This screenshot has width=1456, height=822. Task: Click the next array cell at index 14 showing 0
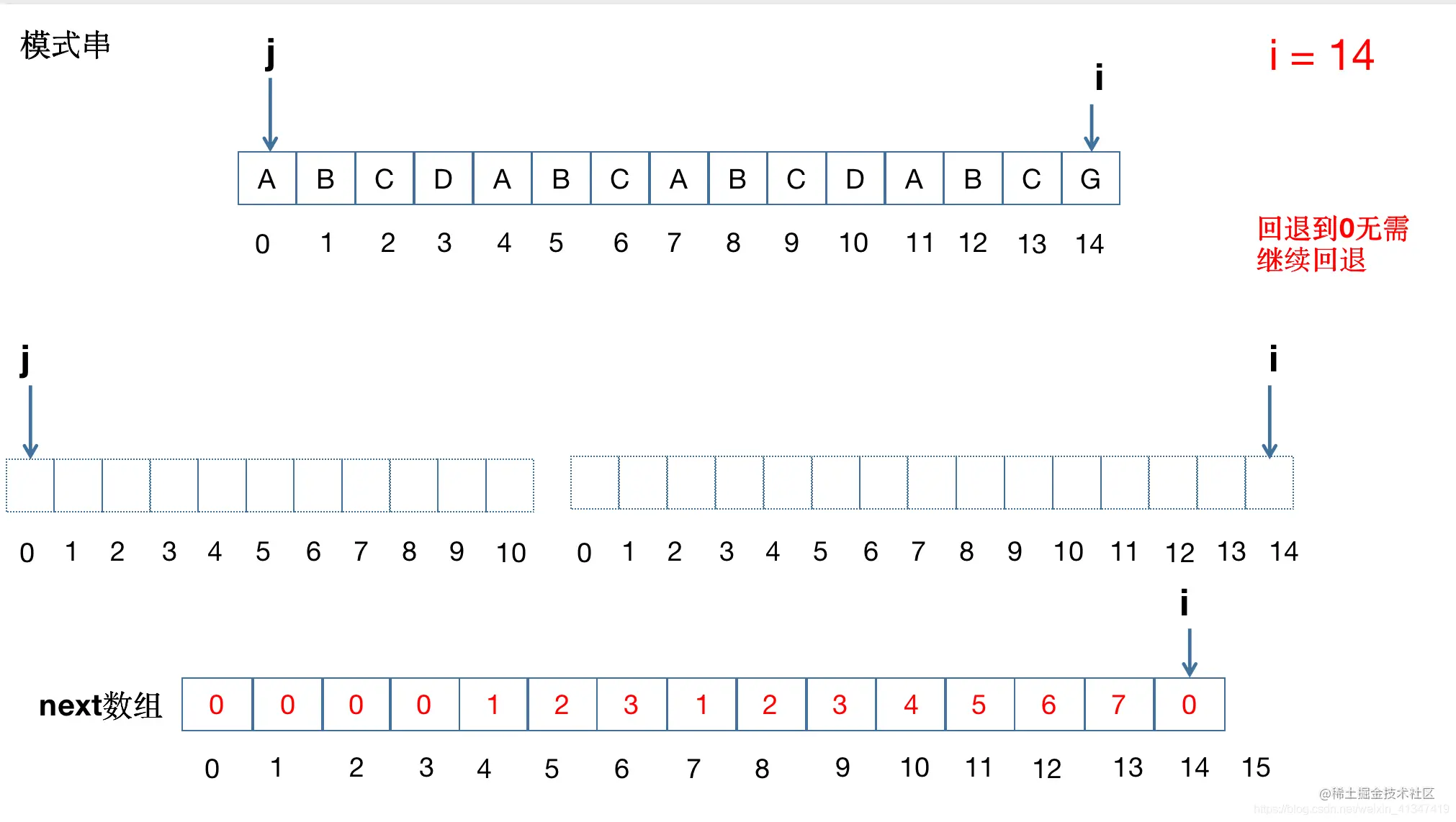click(1190, 705)
